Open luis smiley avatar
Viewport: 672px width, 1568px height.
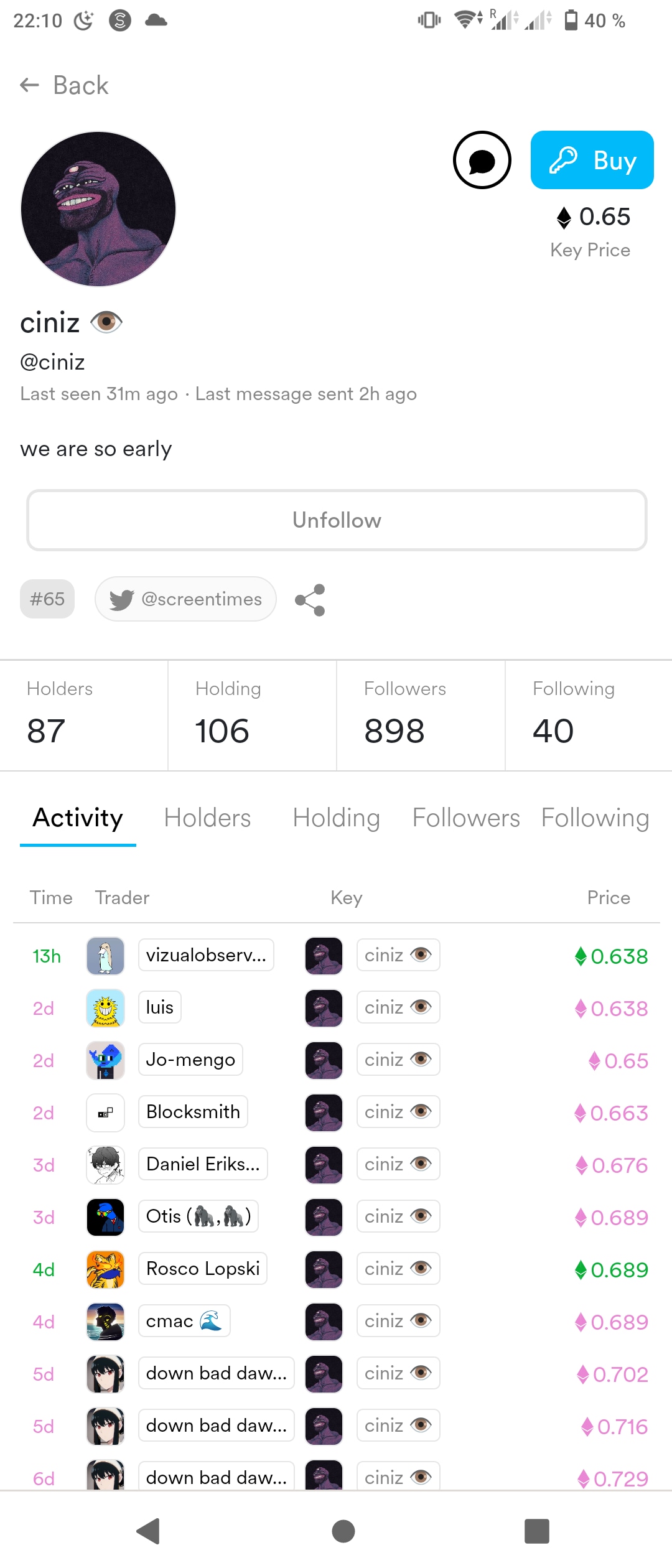pos(105,1007)
